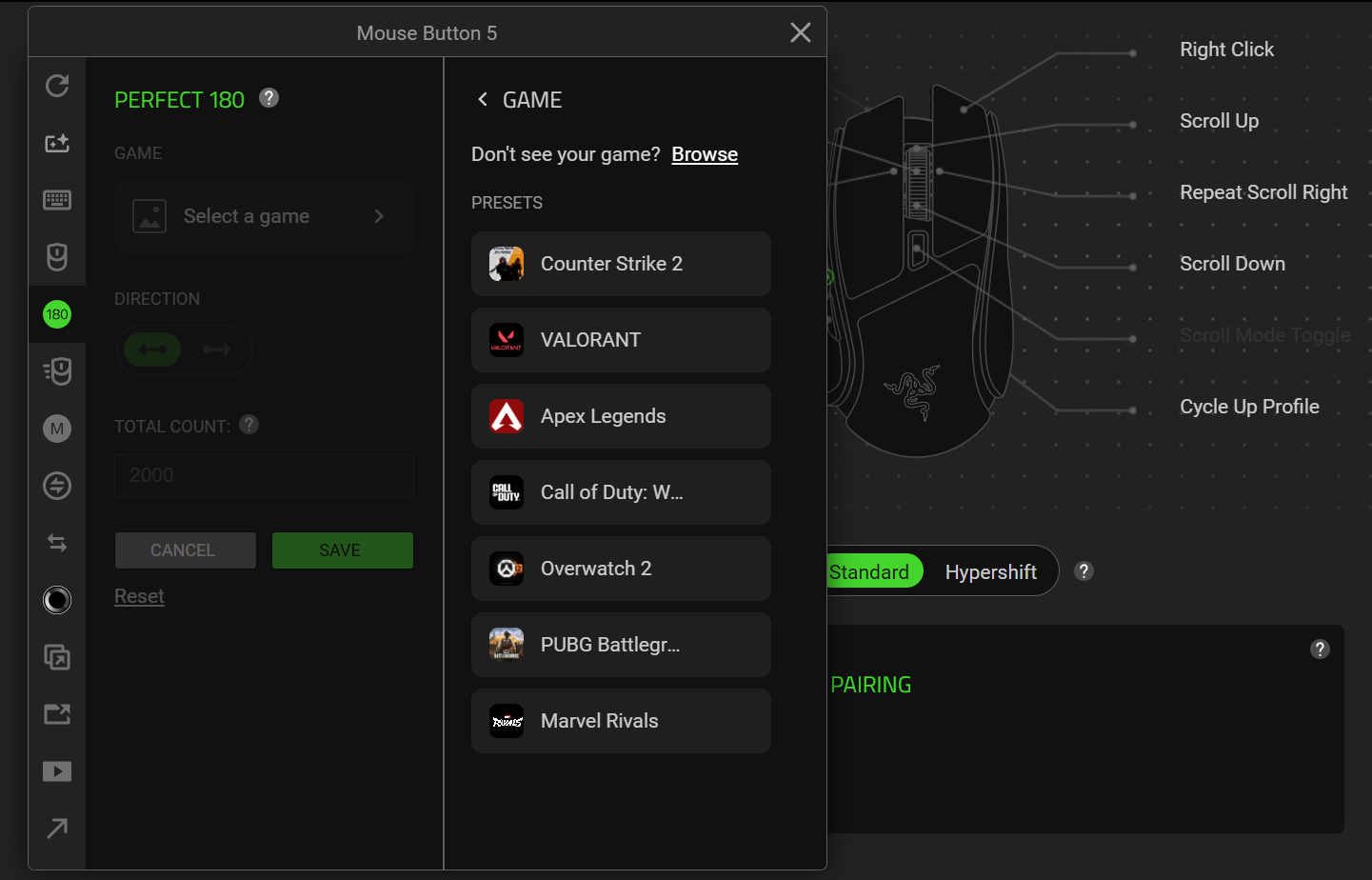This screenshot has height=880, width=1372.
Task: Open the Hypershift circle sidebar icon
Action: 57,600
